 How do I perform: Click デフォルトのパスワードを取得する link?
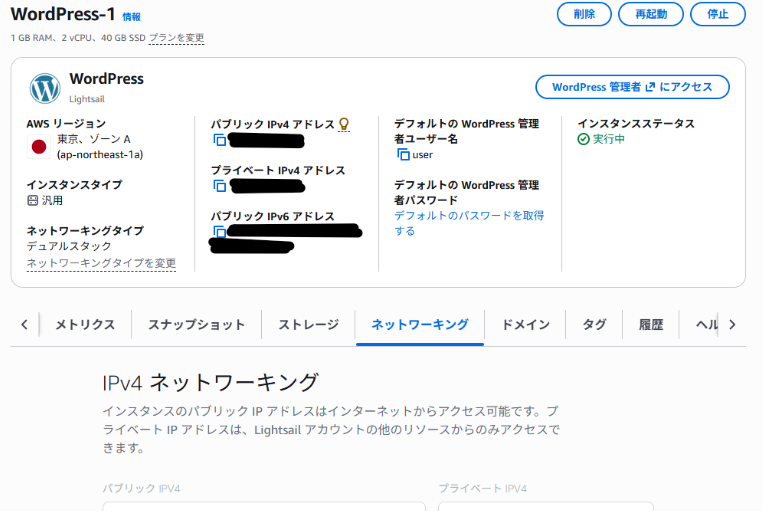[x=469, y=223]
